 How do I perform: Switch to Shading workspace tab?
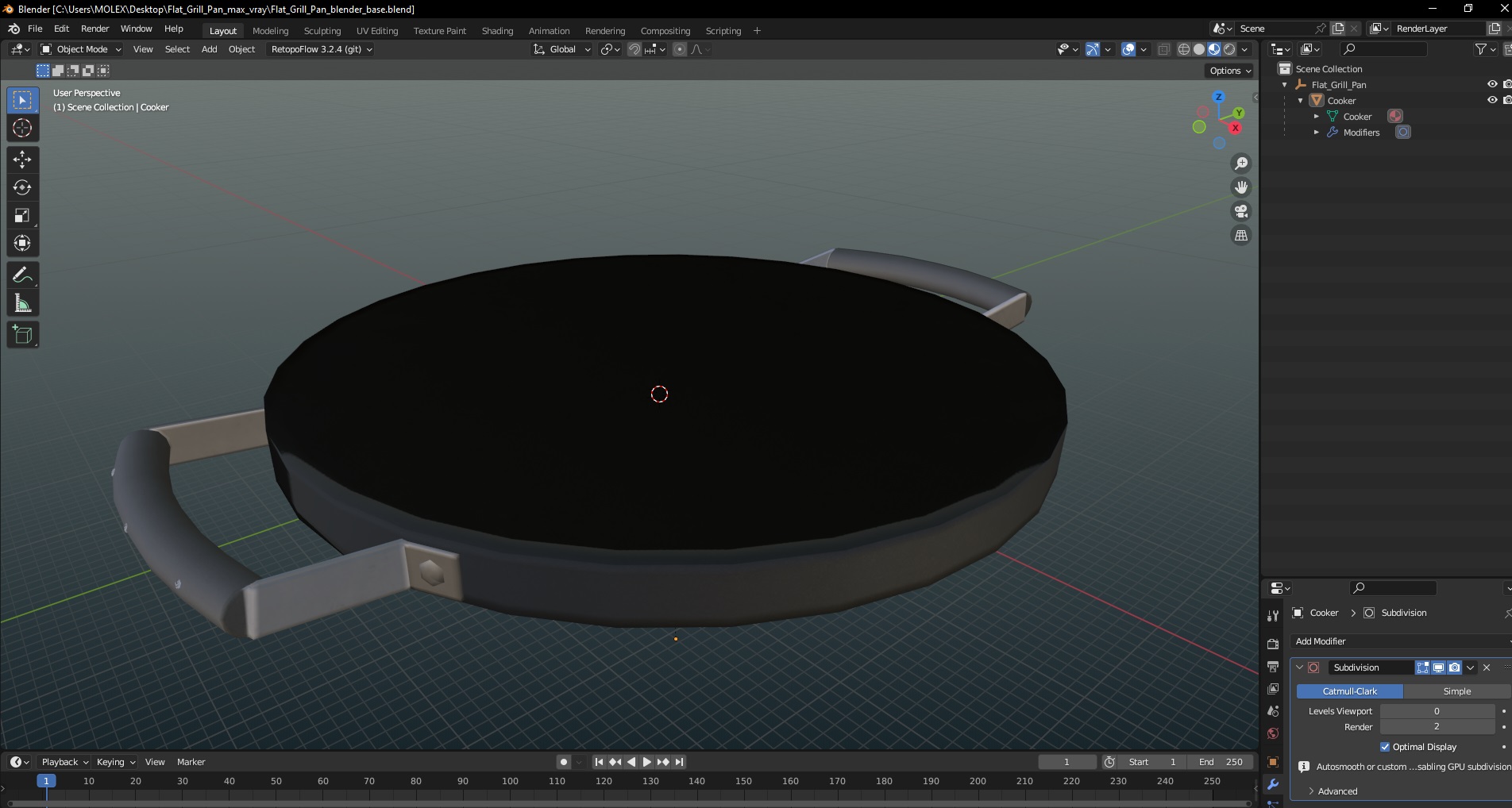coord(497,31)
